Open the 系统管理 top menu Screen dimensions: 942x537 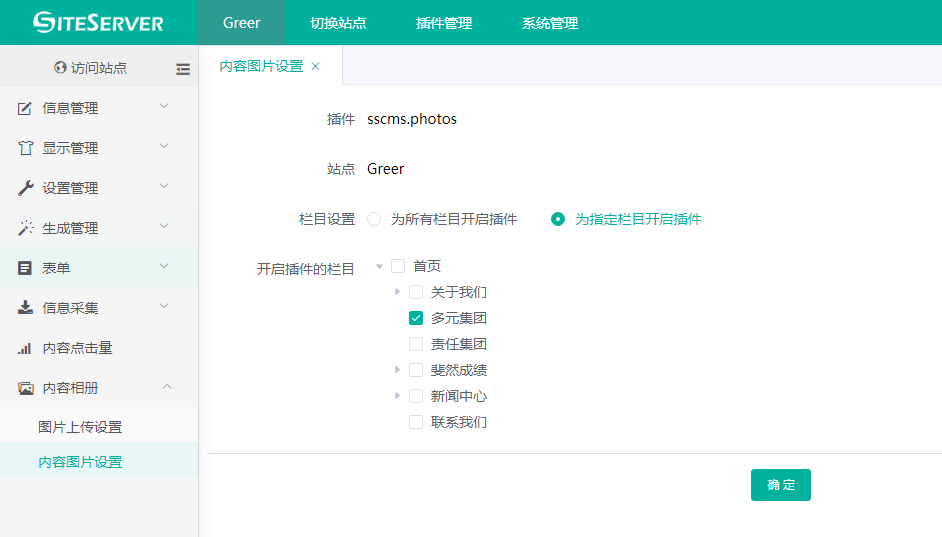pyautogui.click(x=550, y=23)
